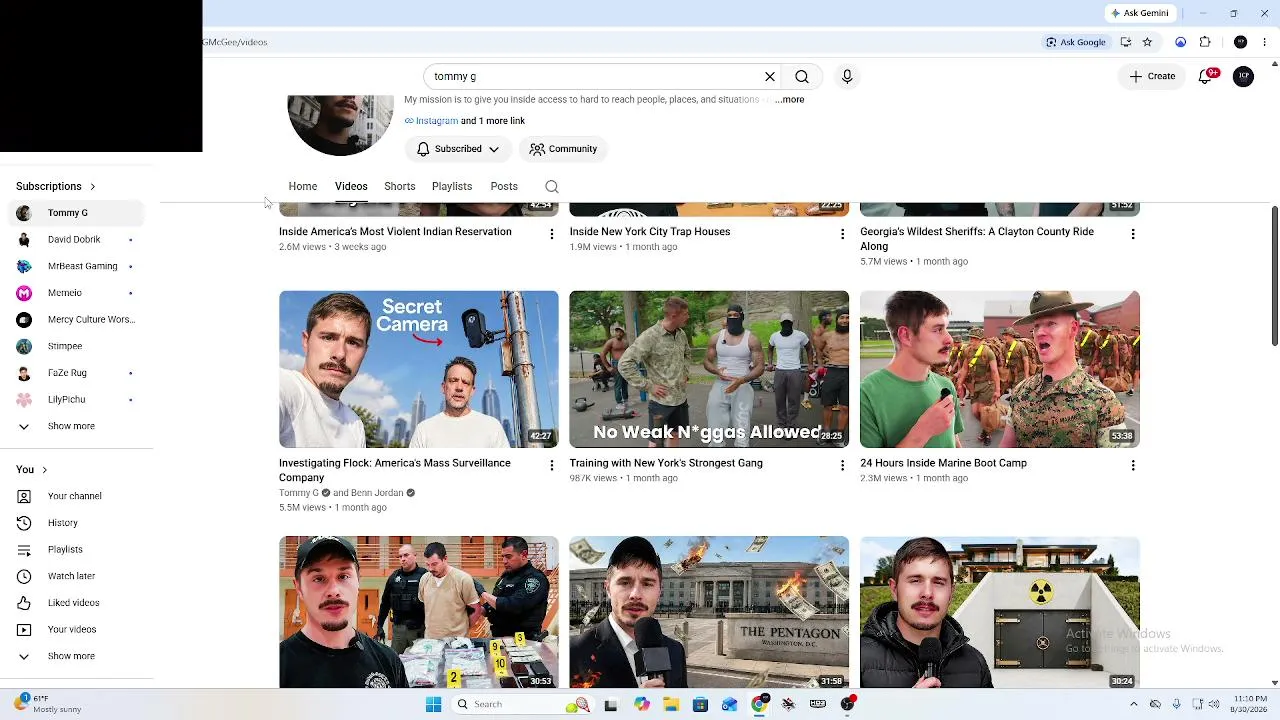Image resolution: width=1280 pixels, height=720 pixels.
Task: Open FaZe Rug subscription
Action: [x=77, y=373]
